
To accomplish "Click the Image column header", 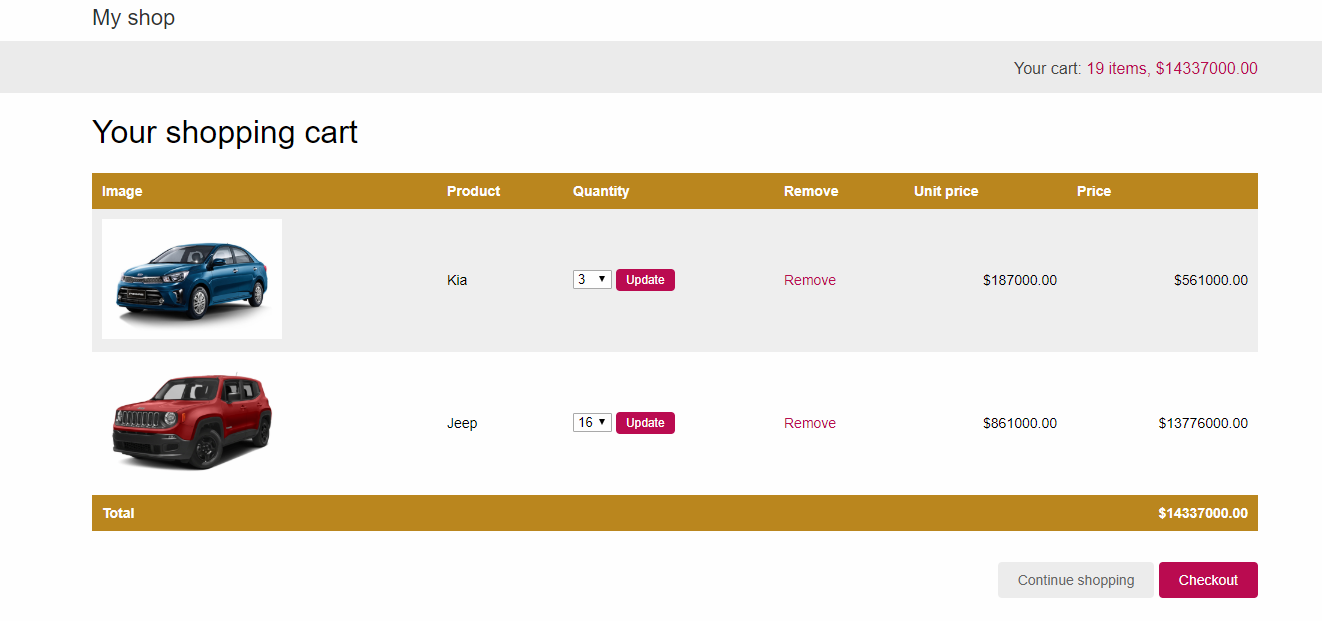I will (x=122, y=191).
